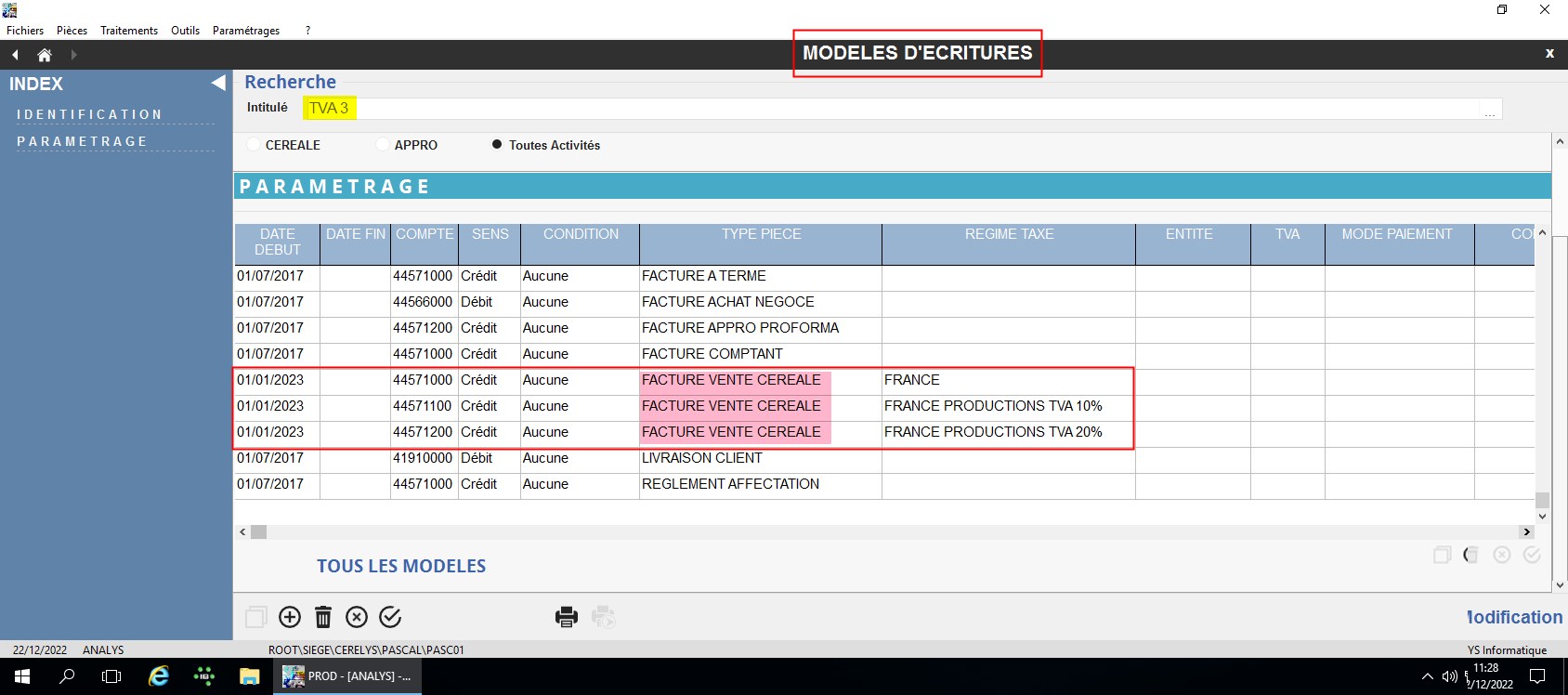The image size is (1568, 695).
Task: Click the TOUS LES MODELES link
Action: pyautogui.click(x=401, y=566)
